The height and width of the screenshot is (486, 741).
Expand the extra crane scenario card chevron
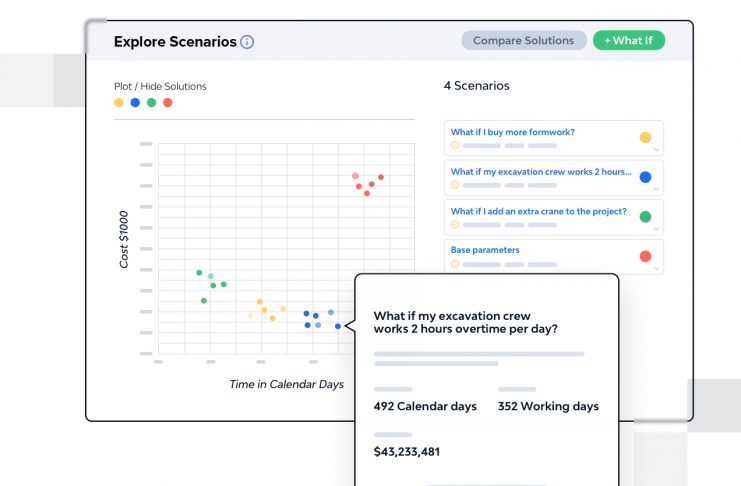pos(657,229)
